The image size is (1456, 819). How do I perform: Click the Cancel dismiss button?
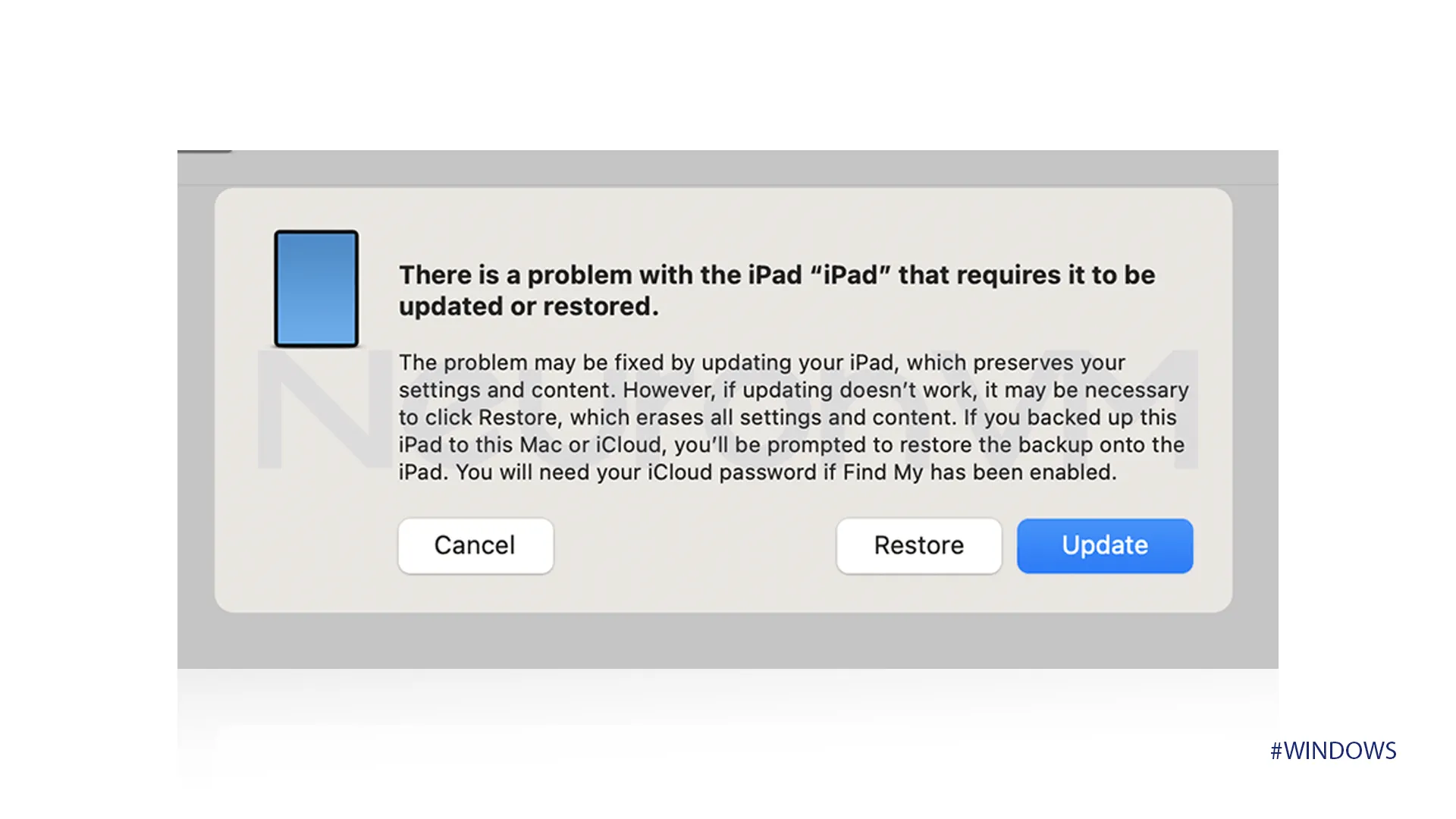475,545
